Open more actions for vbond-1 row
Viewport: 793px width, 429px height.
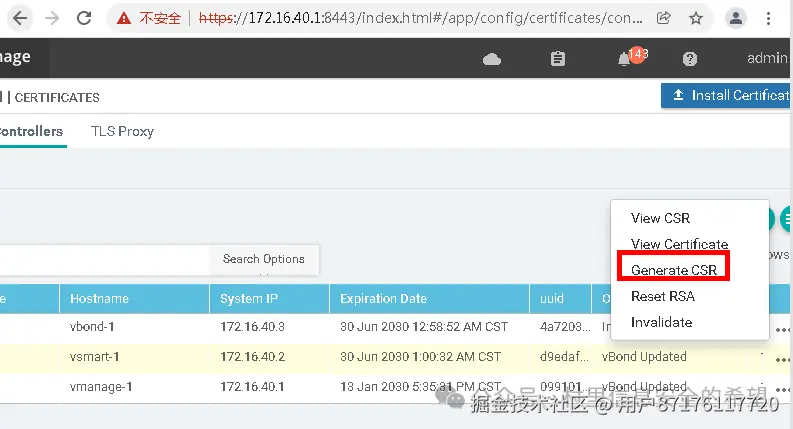pyautogui.click(x=782, y=330)
